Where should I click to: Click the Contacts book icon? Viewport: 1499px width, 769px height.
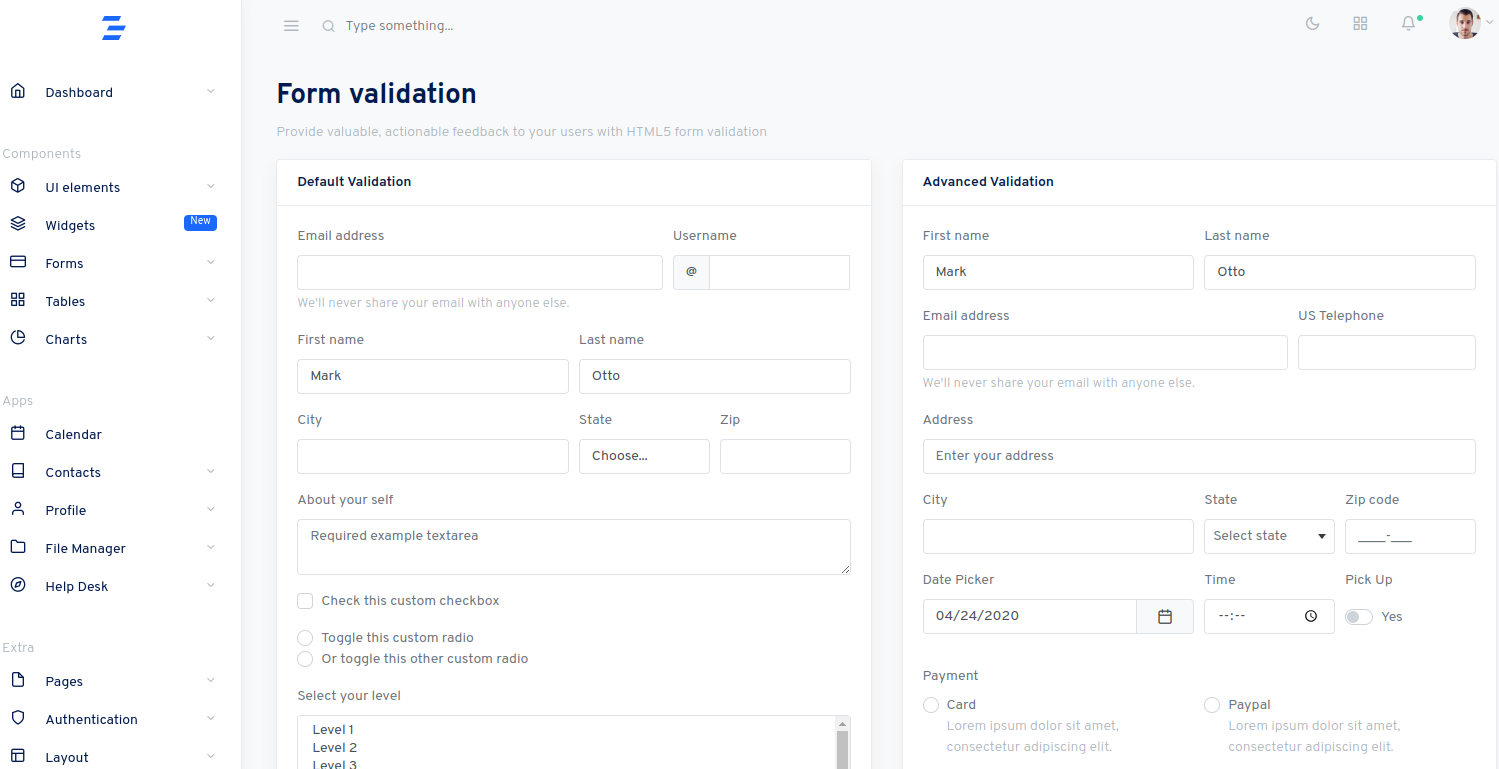(x=17, y=471)
